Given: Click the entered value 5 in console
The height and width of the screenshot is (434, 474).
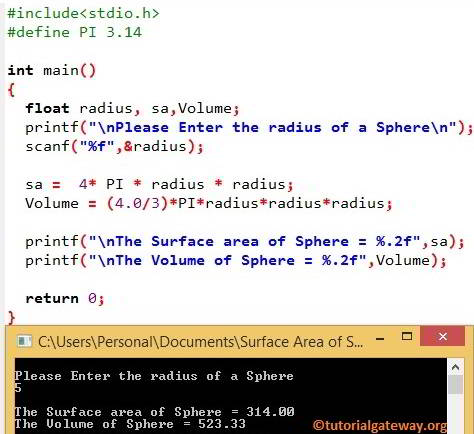Looking at the screenshot, I should [18, 388].
